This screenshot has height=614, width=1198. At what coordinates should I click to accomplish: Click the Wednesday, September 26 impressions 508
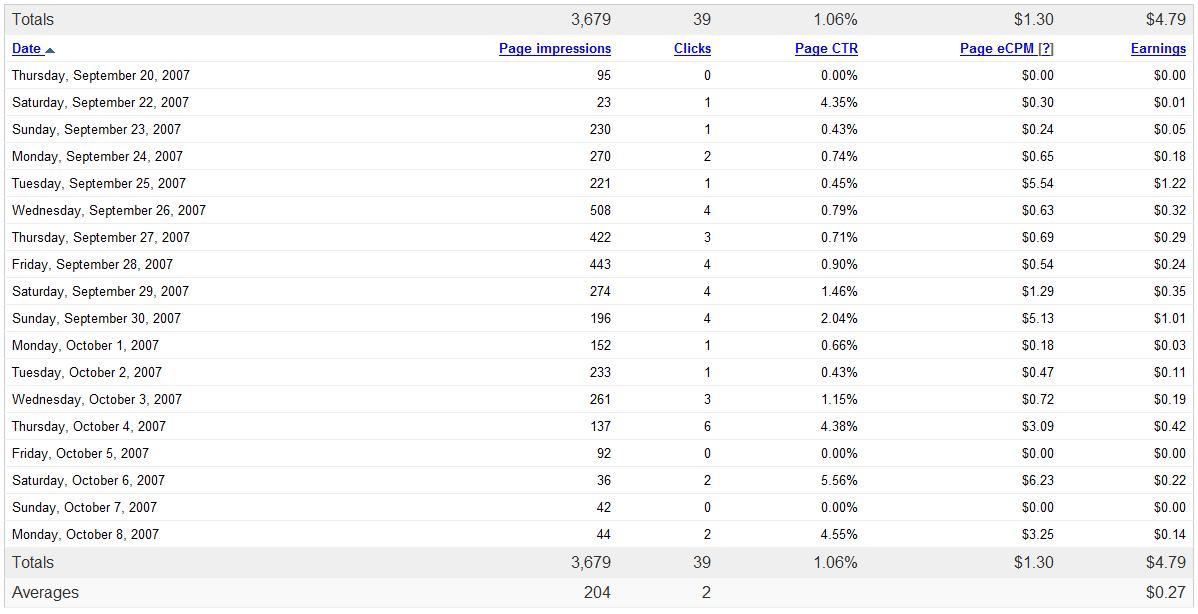pyautogui.click(x=601, y=210)
